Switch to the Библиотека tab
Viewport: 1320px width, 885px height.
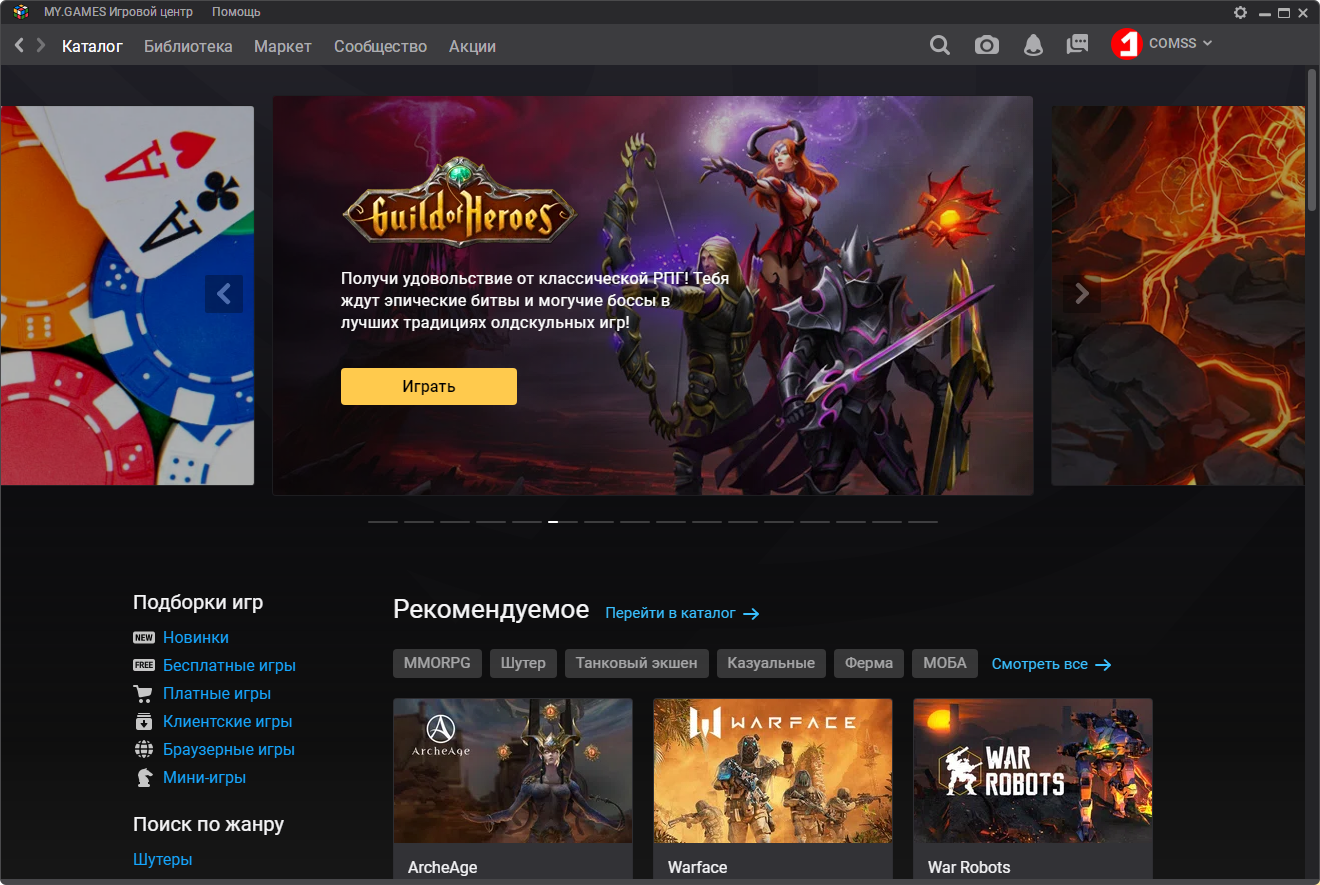(188, 46)
